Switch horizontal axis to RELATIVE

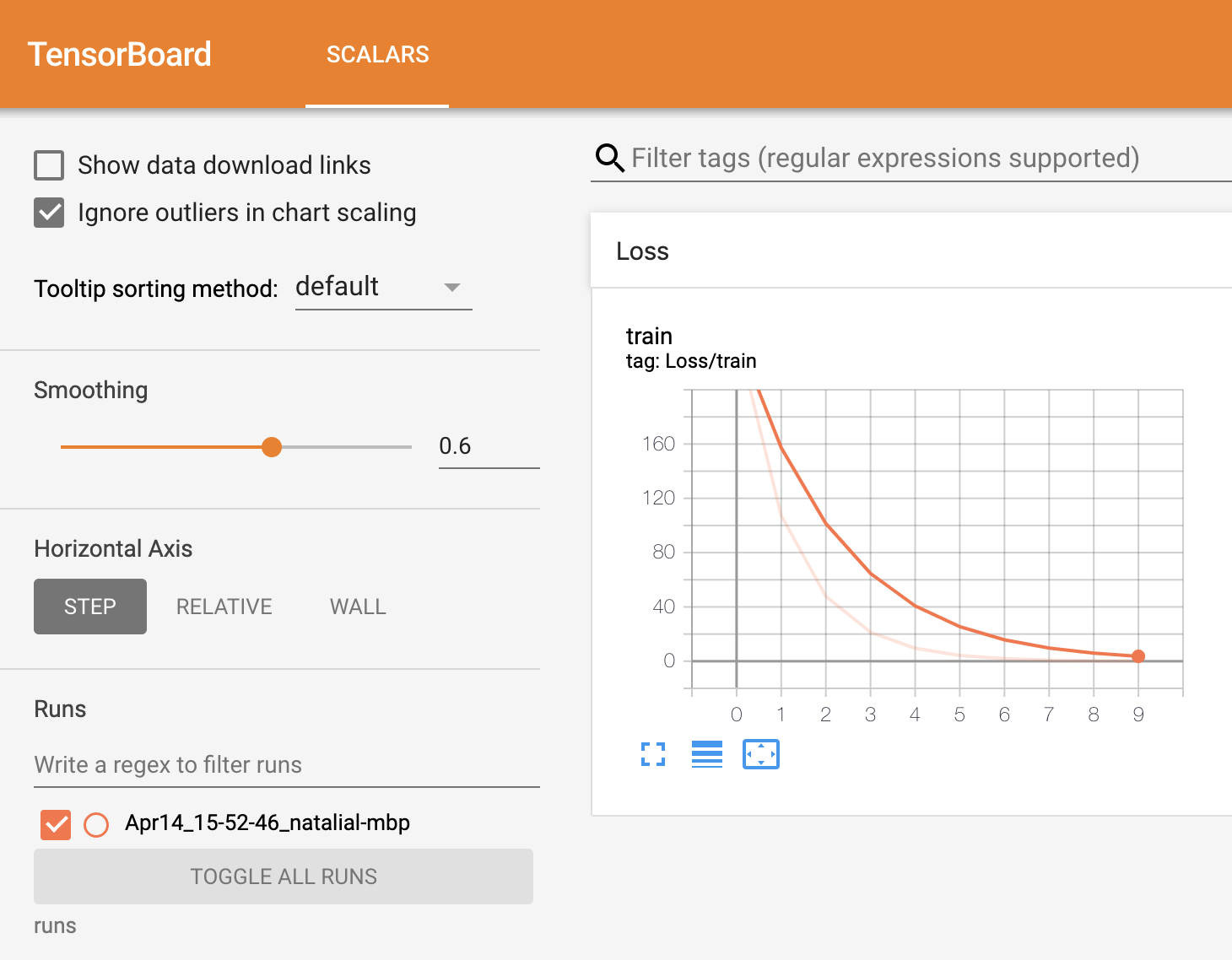pos(223,606)
